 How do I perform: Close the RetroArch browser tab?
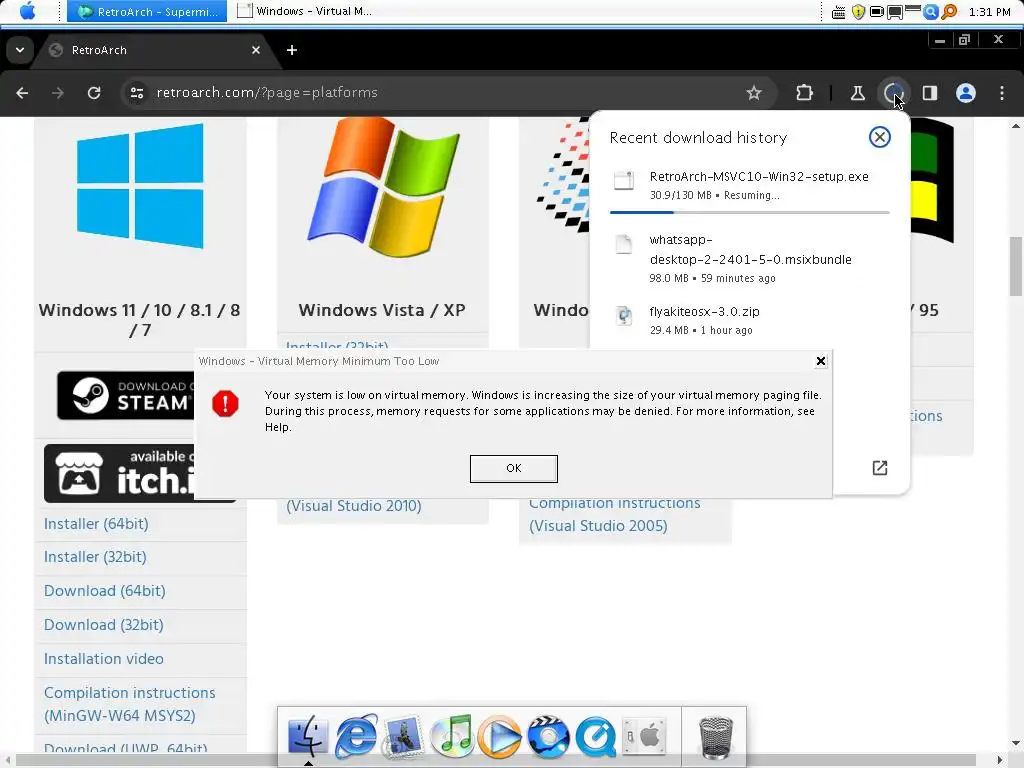pyautogui.click(x=256, y=50)
